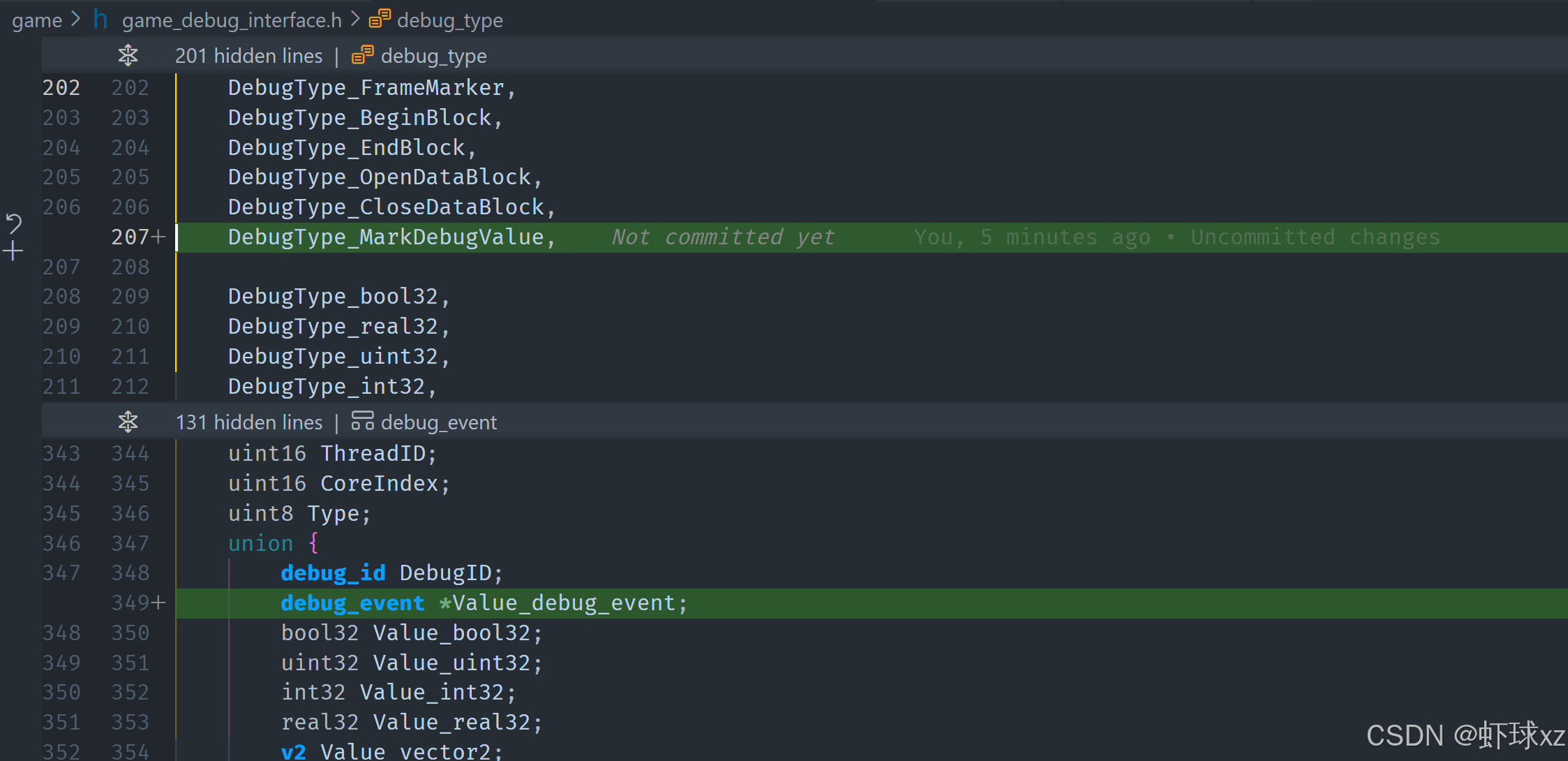1568x761 pixels.
Task: Click the revert change arrow icon
Action: click(14, 223)
